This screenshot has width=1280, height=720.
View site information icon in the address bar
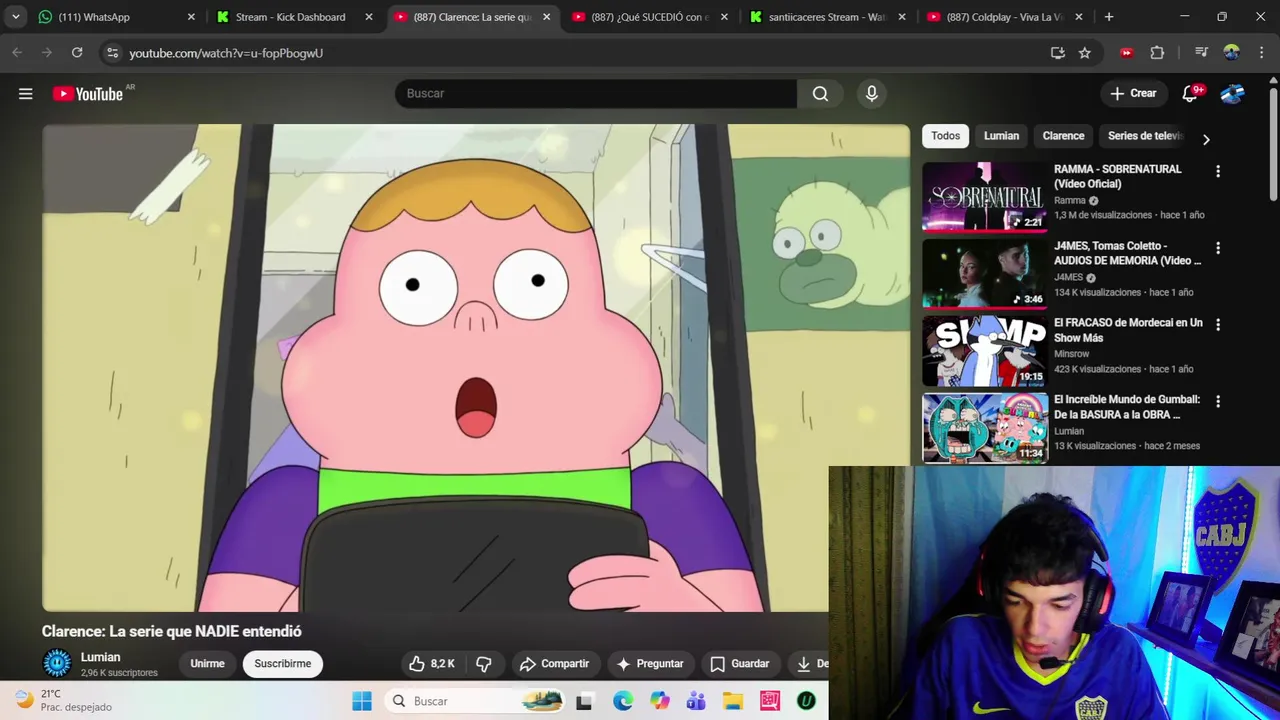click(x=112, y=53)
